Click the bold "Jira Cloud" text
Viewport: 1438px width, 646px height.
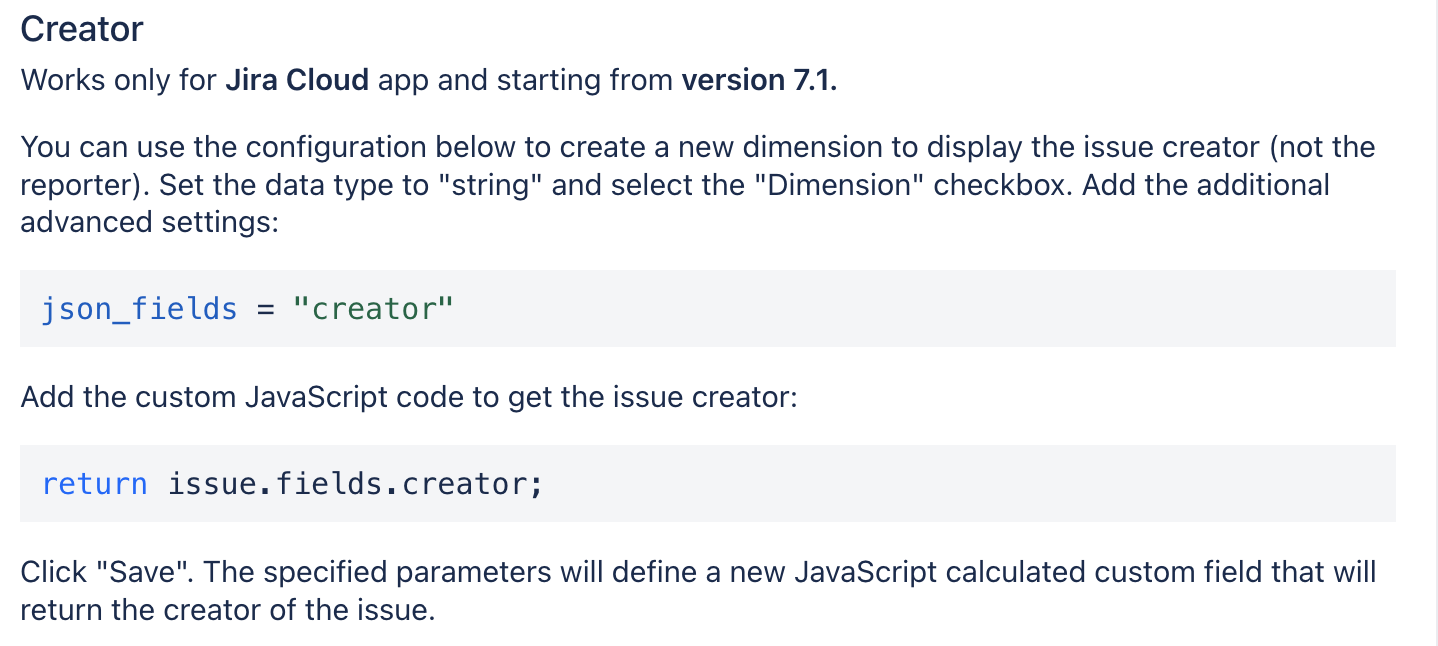297,80
